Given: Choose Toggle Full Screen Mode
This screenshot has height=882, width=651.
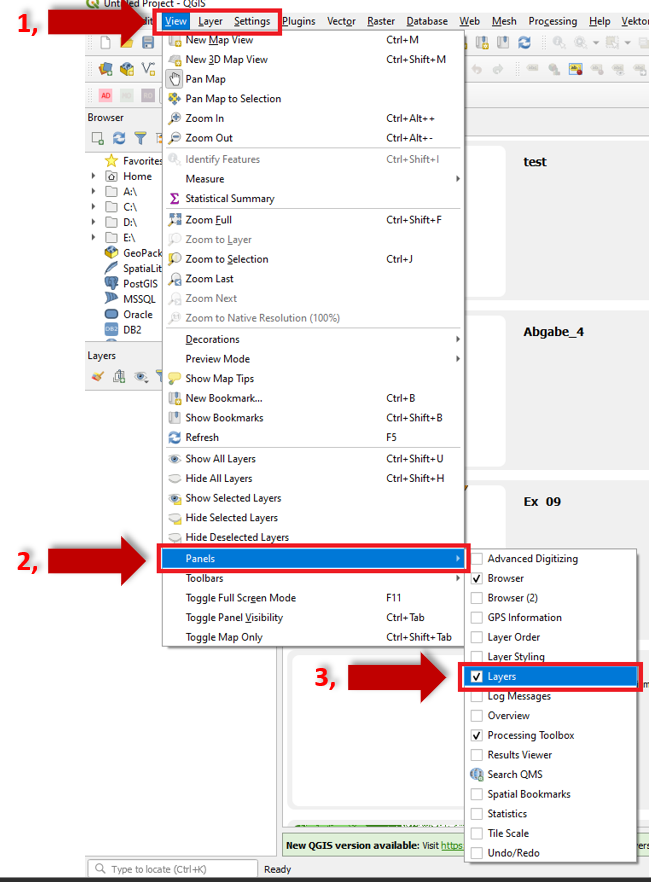Looking at the screenshot, I should pos(240,598).
